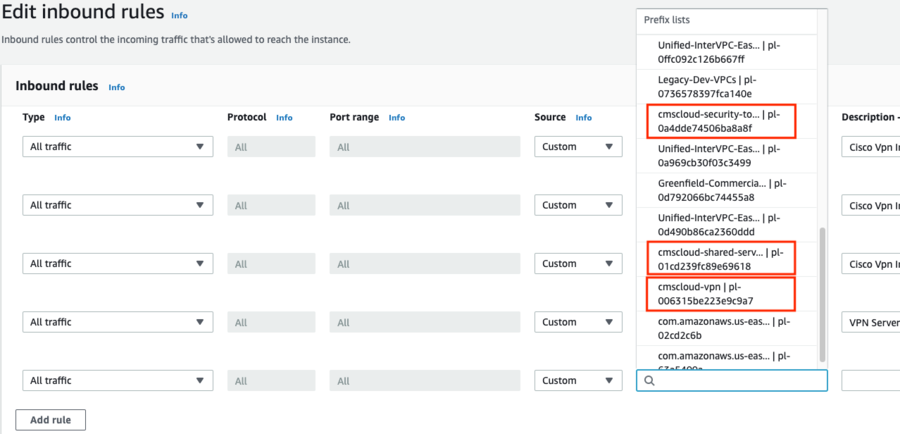Open the Info link beside the Source column
The width and height of the screenshot is (900, 434).
pyautogui.click(x=584, y=117)
